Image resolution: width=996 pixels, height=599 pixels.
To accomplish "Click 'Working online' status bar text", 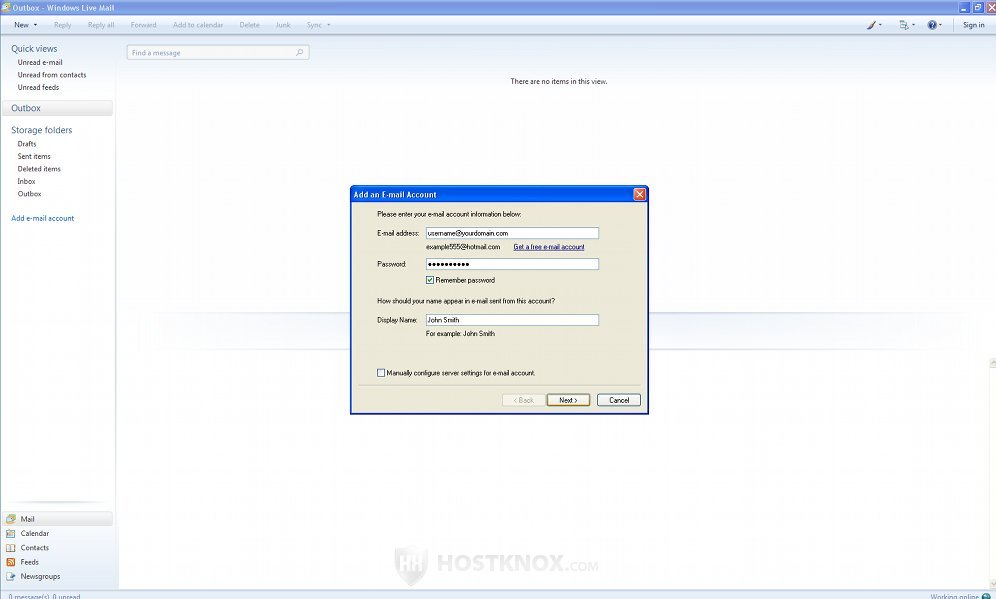I will point(955,596).
